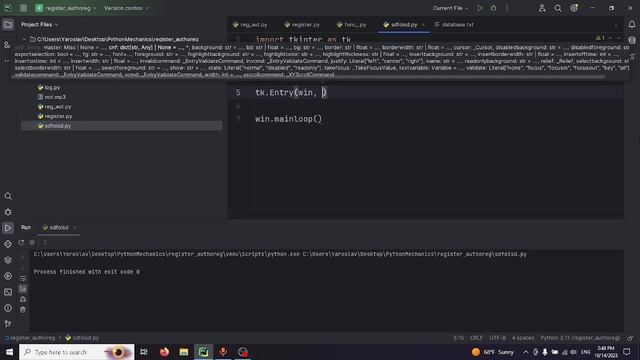Rerun sdfoisd from Run panel toolbar
This screenshot has width=640, height=360.
(x=21, y=242)
